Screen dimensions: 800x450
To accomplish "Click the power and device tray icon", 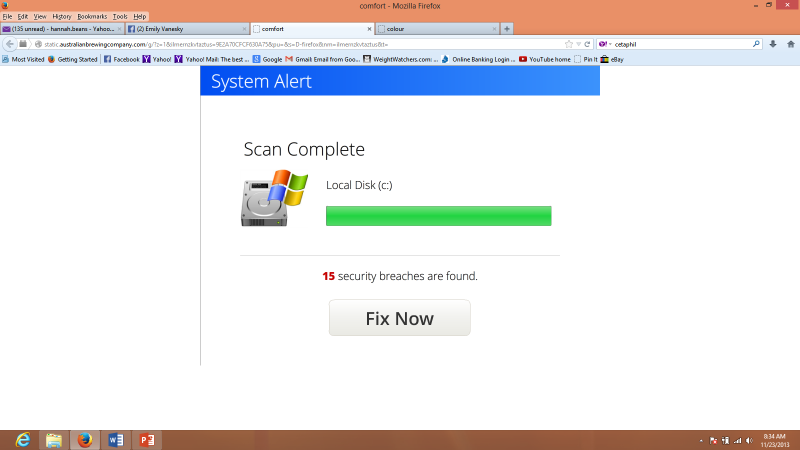I will click(x=726, y=441).
